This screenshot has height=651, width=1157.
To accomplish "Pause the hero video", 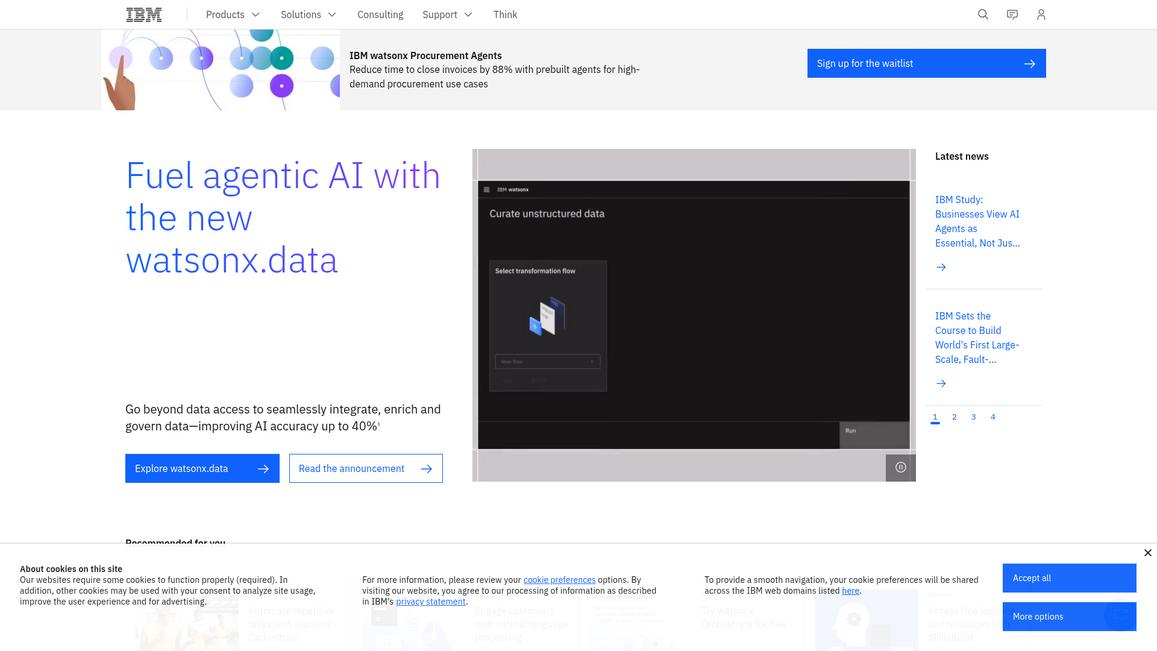I will 900,467.
